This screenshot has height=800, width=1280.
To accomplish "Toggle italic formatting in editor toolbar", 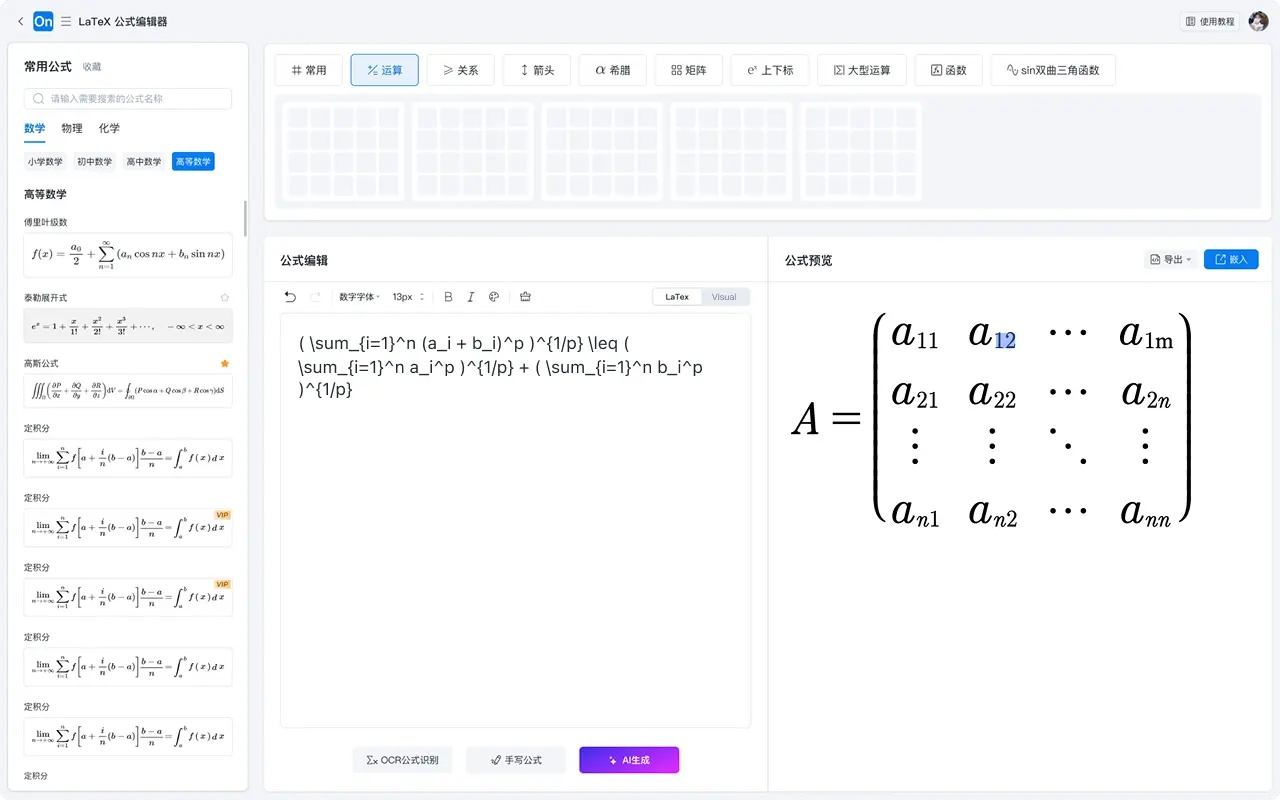I will point(471,297).
